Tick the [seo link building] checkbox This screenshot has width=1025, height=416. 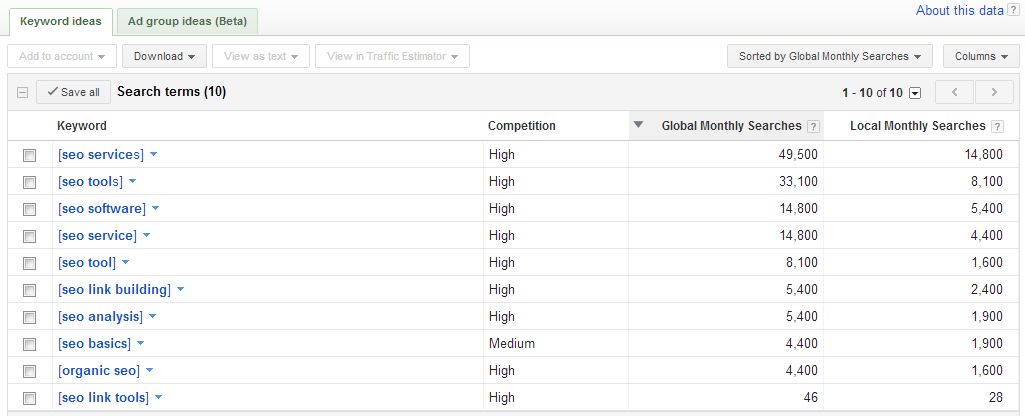[x=29, y=290]
